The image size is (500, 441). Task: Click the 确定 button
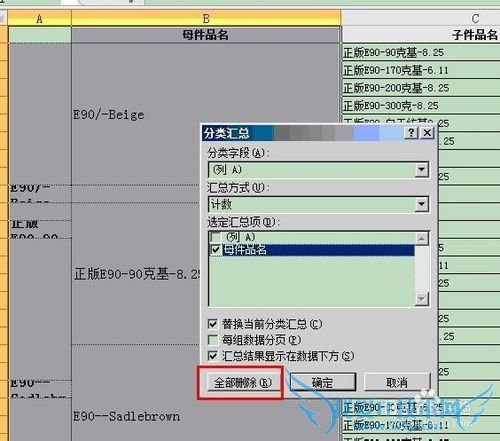point(322,382)
